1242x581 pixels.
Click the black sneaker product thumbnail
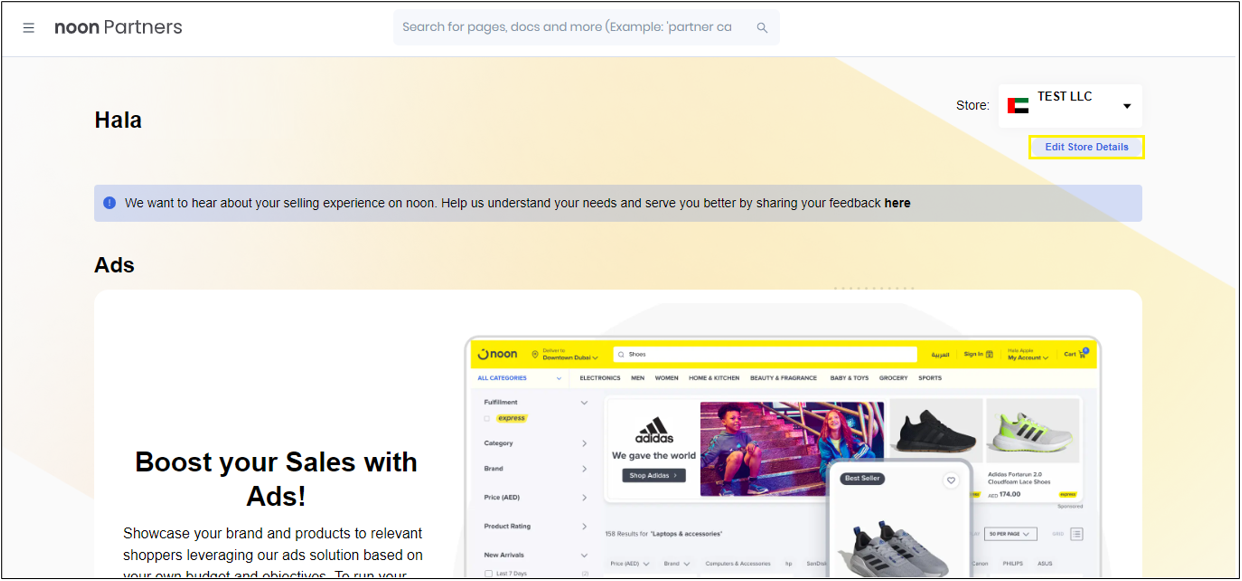click(935, 430)
